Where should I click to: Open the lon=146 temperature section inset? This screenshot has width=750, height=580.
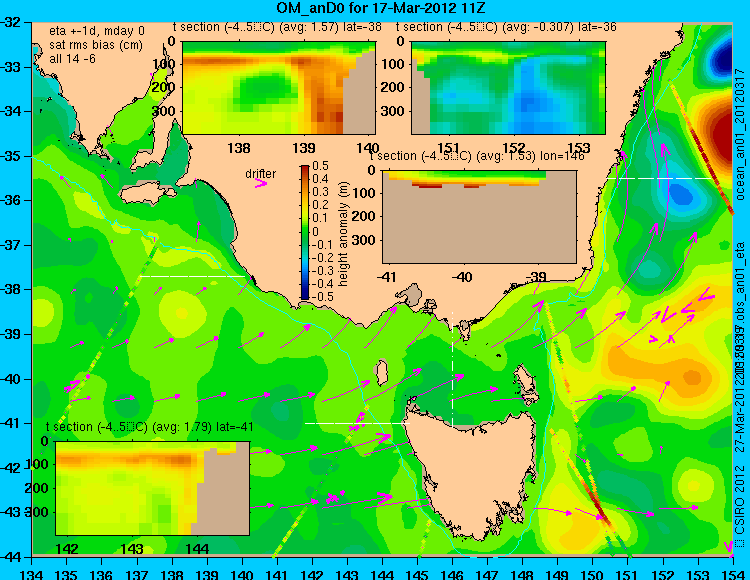pos(479,217)
